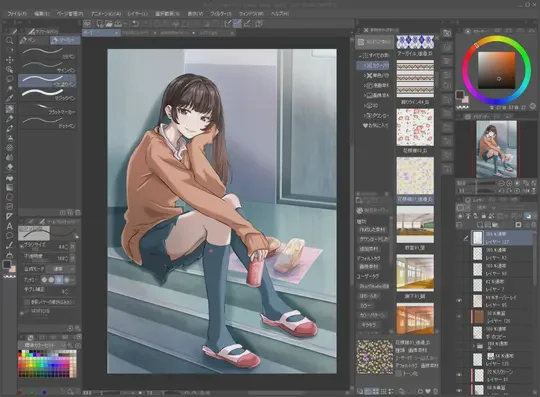540x397 pixels.
Task: Expand the 単色パターン material folder
Action: pos(365,75)
